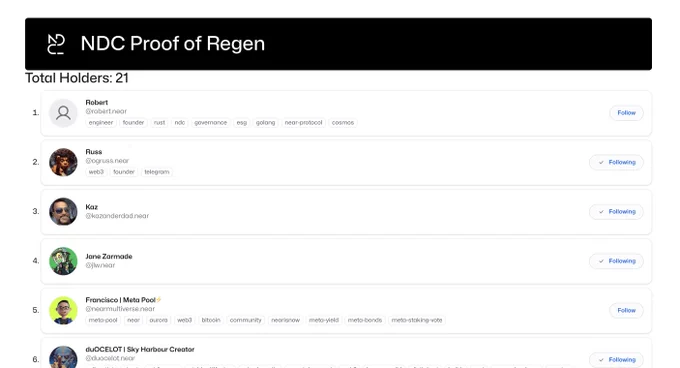This screenshot has width=680, height=368.
Task: Open Jane Zarmade's profile avatar
Action: (63, 261)
